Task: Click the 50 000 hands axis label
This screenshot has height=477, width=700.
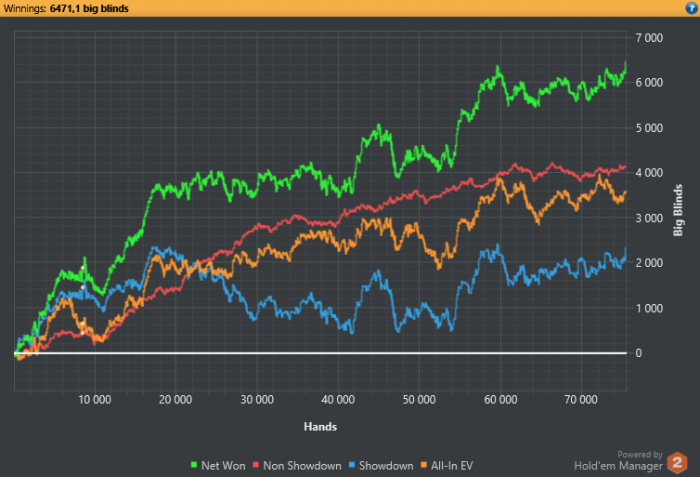Action: coord(419,400)
